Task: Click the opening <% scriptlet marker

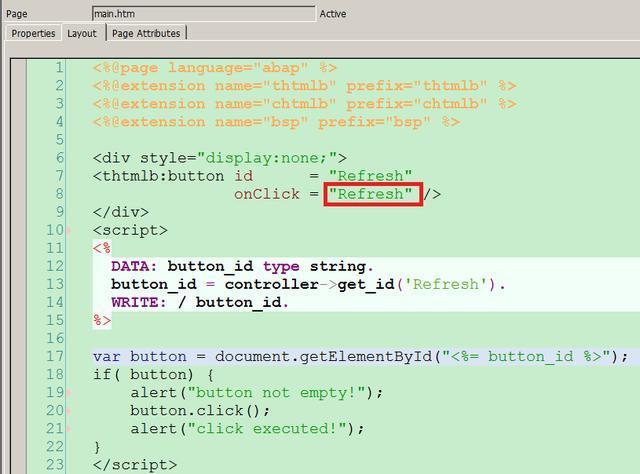Action: click(x=102, y=248)
